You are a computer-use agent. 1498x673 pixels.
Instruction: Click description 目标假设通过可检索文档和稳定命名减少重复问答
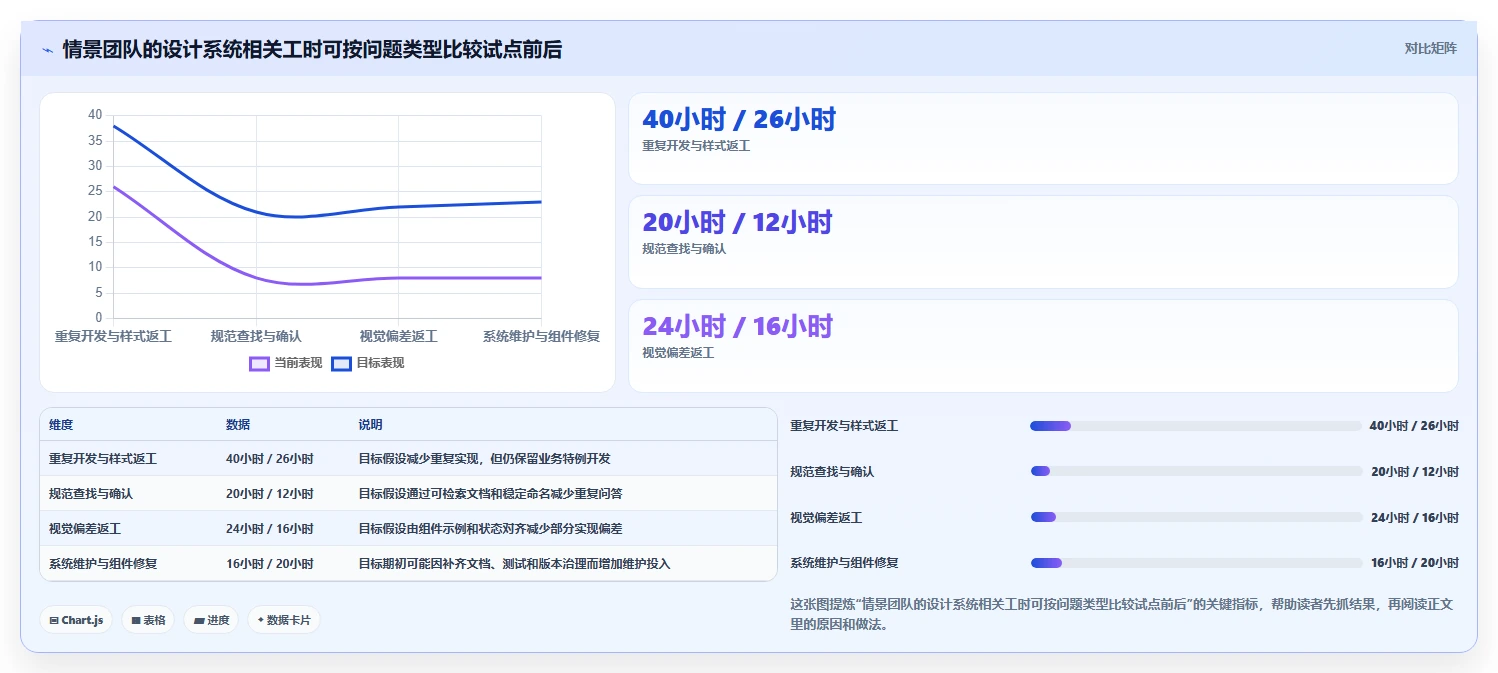click(490, 494)
